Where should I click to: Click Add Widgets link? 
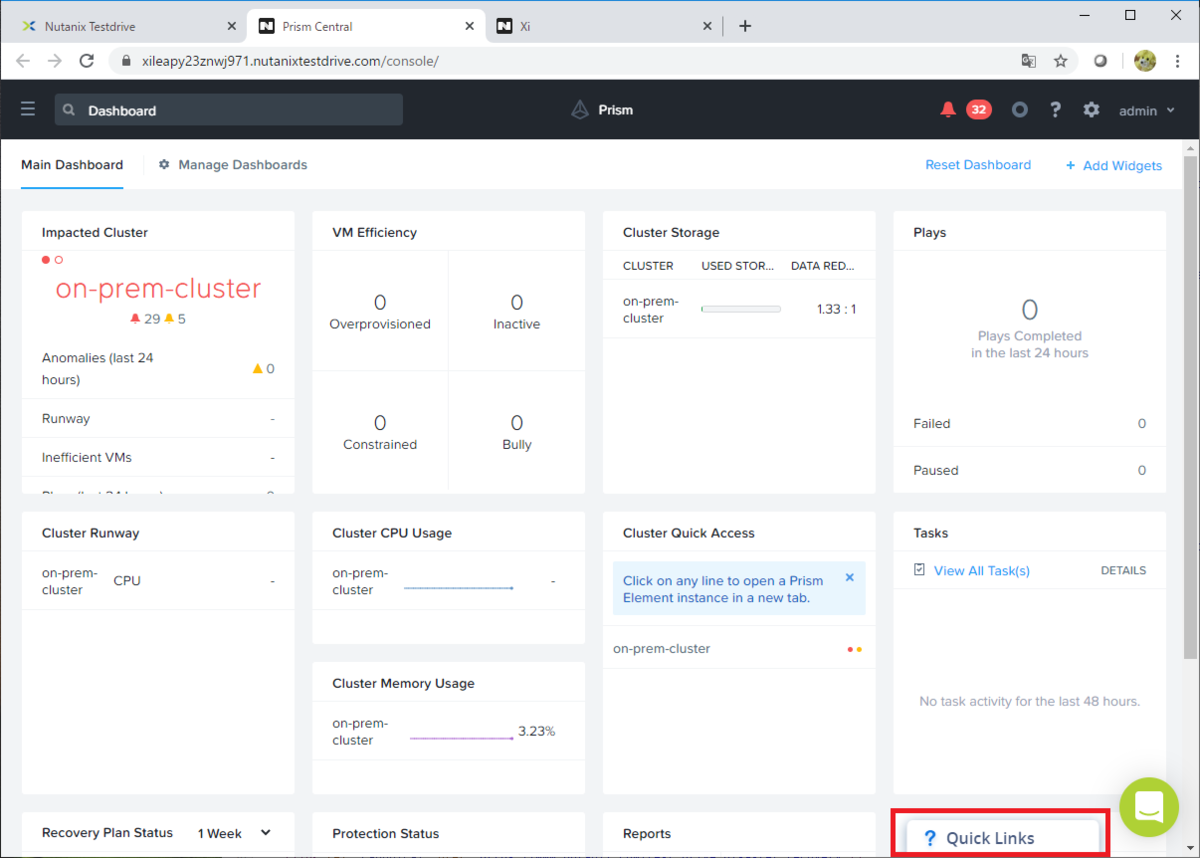tap(1113, 165)
